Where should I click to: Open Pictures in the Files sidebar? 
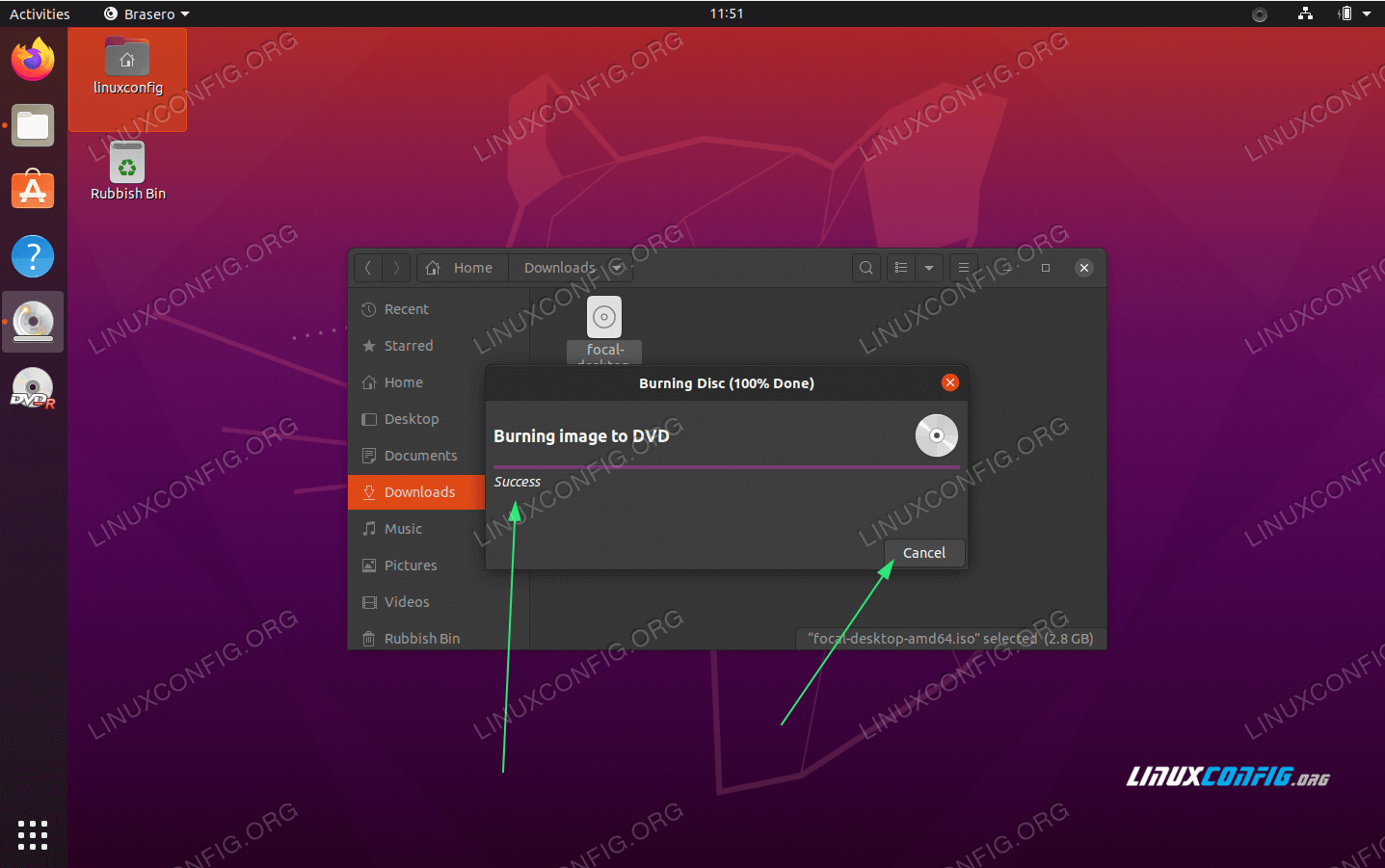click(x=417, y=566)
